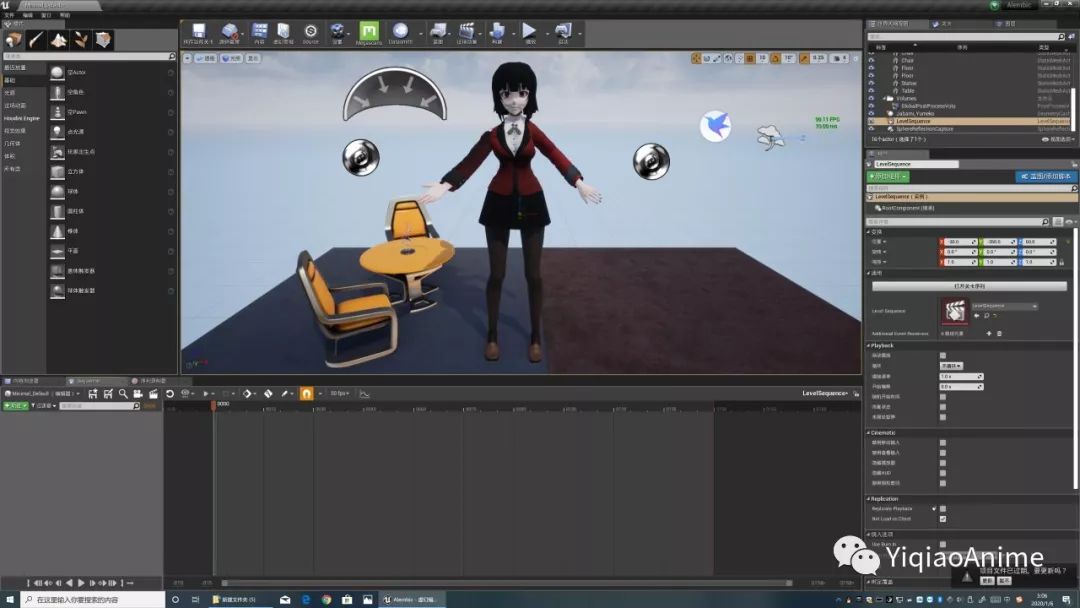The height and width of the screenshot is (608, 1080).
Task: Click the Open Level Sequence button in Details
Action: [x=970, y=286]
